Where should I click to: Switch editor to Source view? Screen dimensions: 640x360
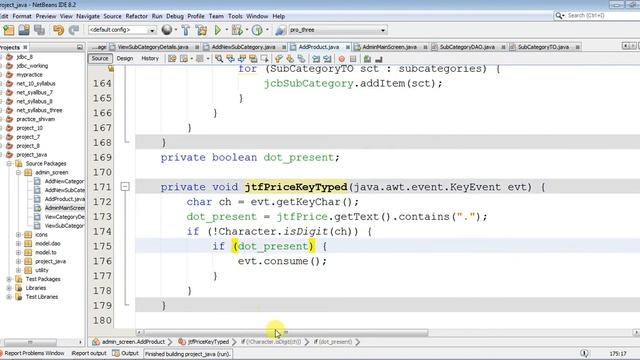[100, 59]
